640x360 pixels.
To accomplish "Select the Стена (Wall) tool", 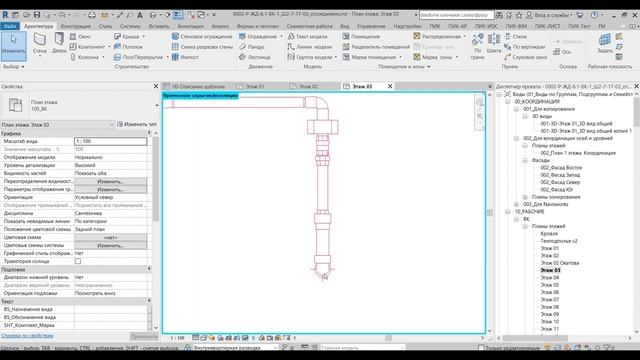I will (40, 44).
